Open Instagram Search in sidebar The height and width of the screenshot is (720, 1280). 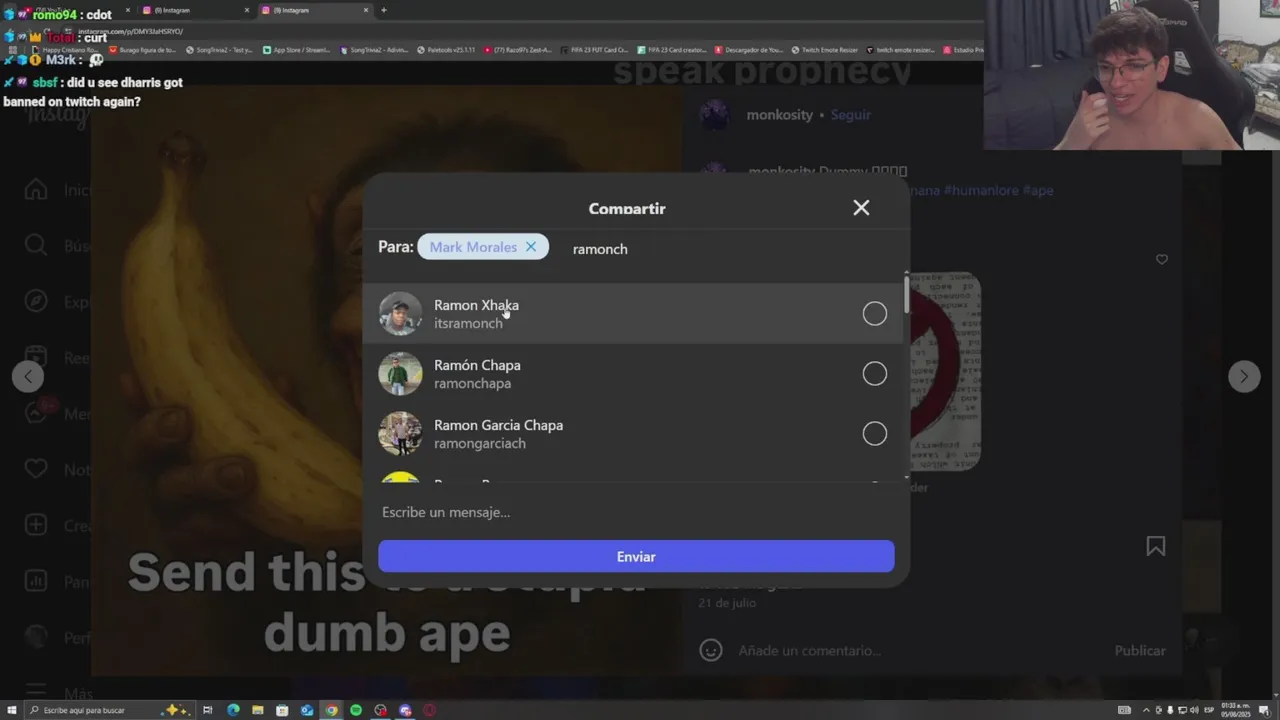[x=36, y=246]
